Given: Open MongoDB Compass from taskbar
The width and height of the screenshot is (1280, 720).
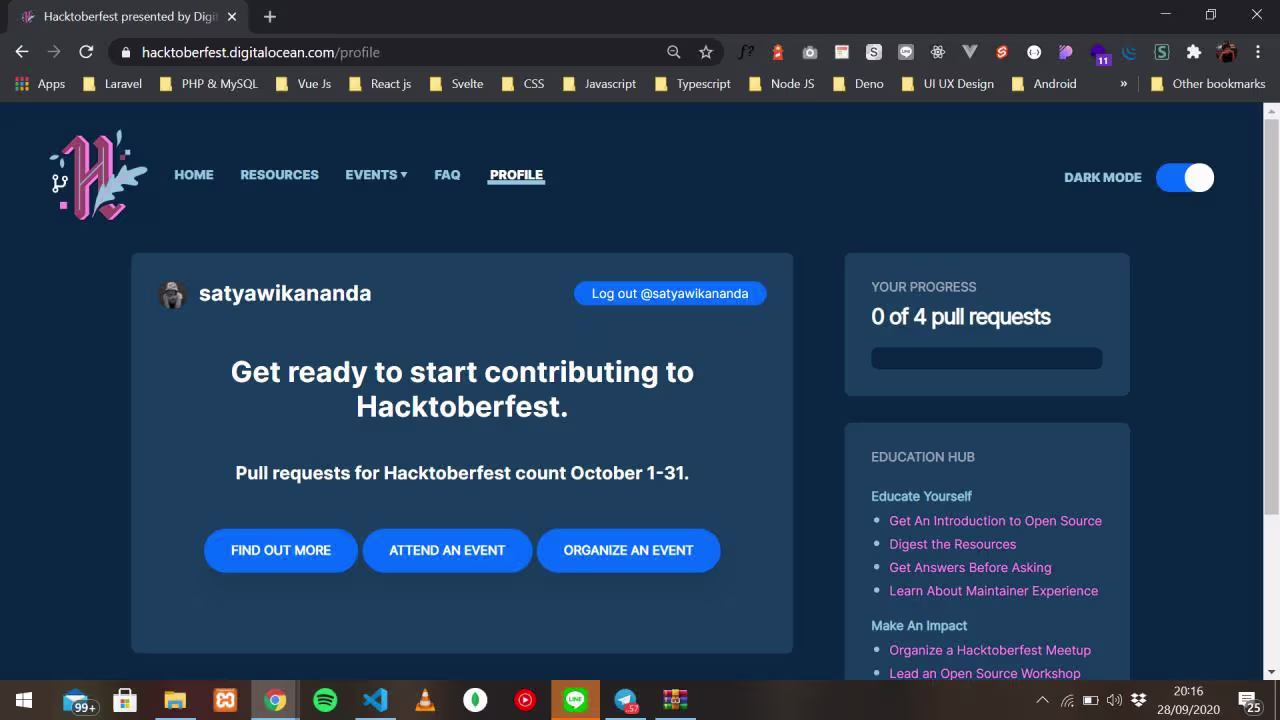Looking at the screenshot, I should coord(475,700).
